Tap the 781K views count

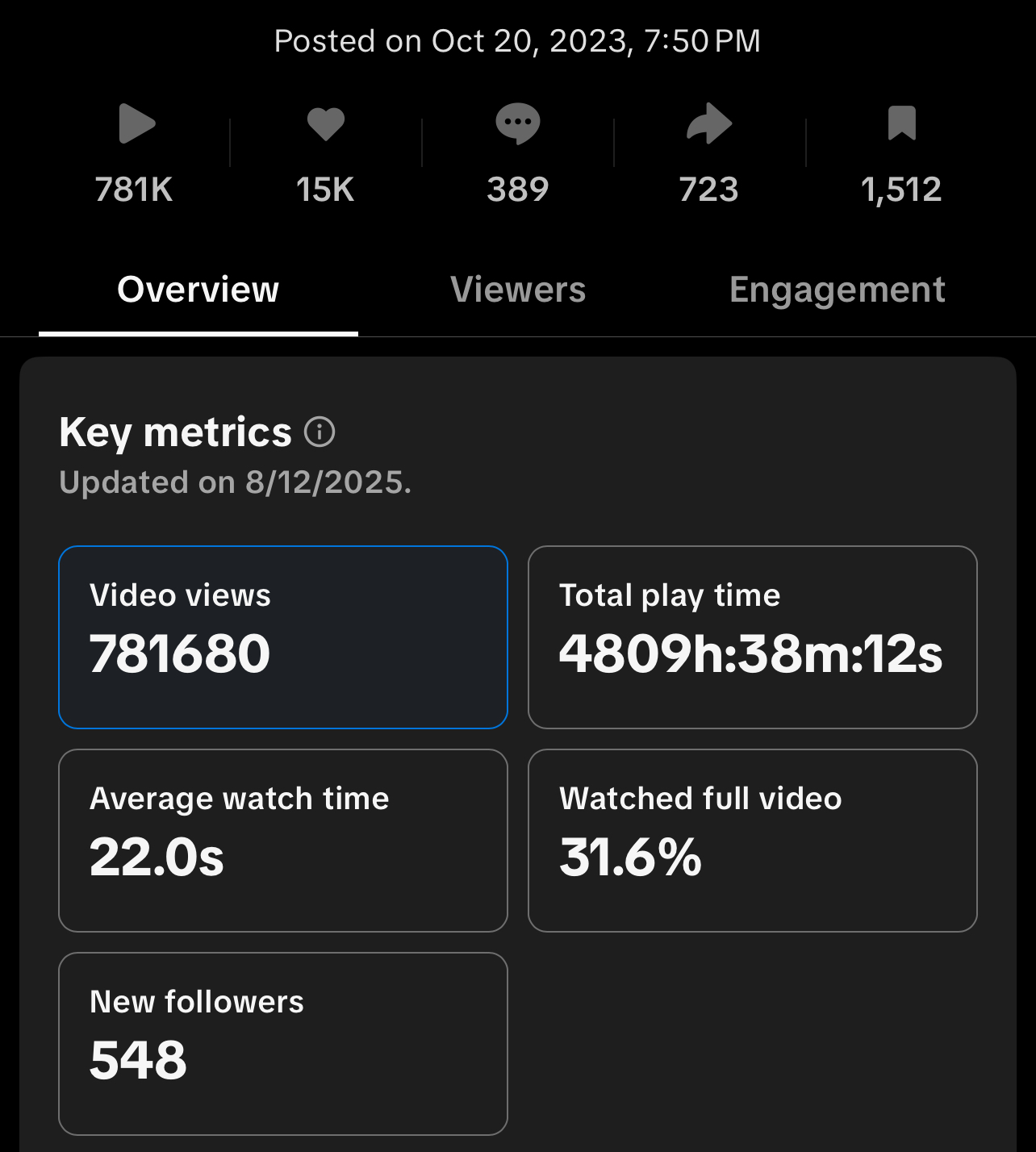tap(134, 190)
